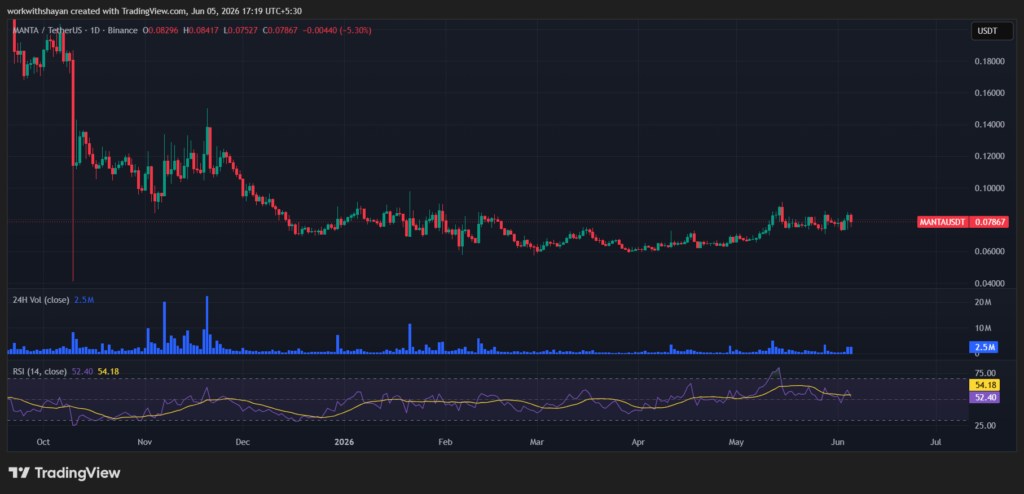Click the 75.00 RSI axis label
This screenshot has height=494, width=1024.
(983, 374)
